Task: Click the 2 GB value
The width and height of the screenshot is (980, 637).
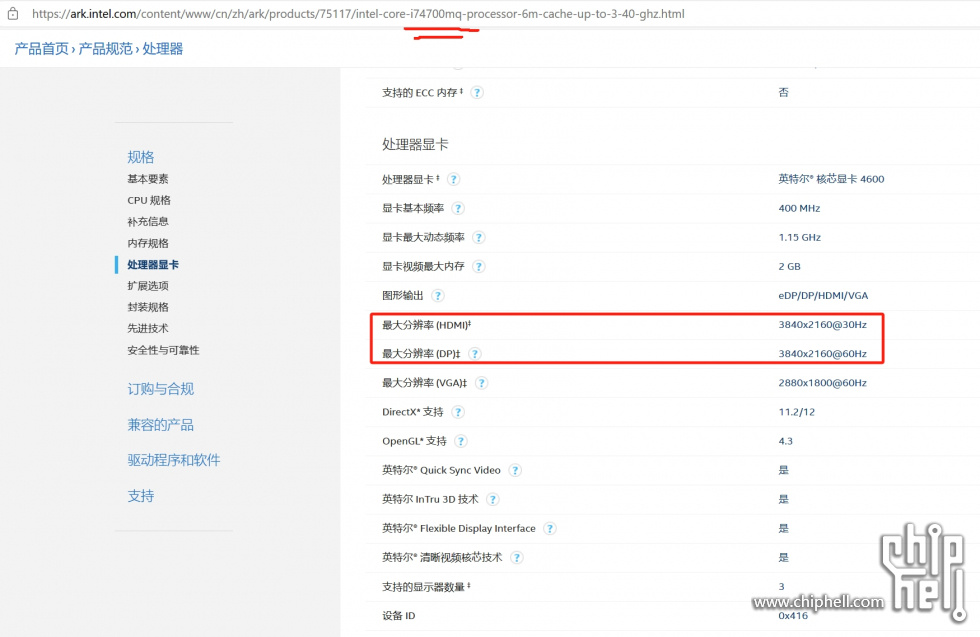Action: point(789,266)
